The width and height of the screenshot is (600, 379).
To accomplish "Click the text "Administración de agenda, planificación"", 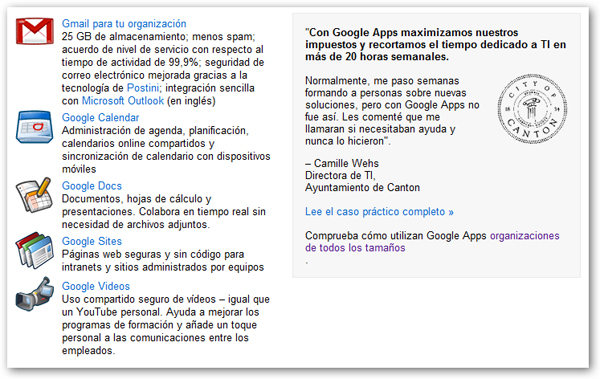I will 155,131.
